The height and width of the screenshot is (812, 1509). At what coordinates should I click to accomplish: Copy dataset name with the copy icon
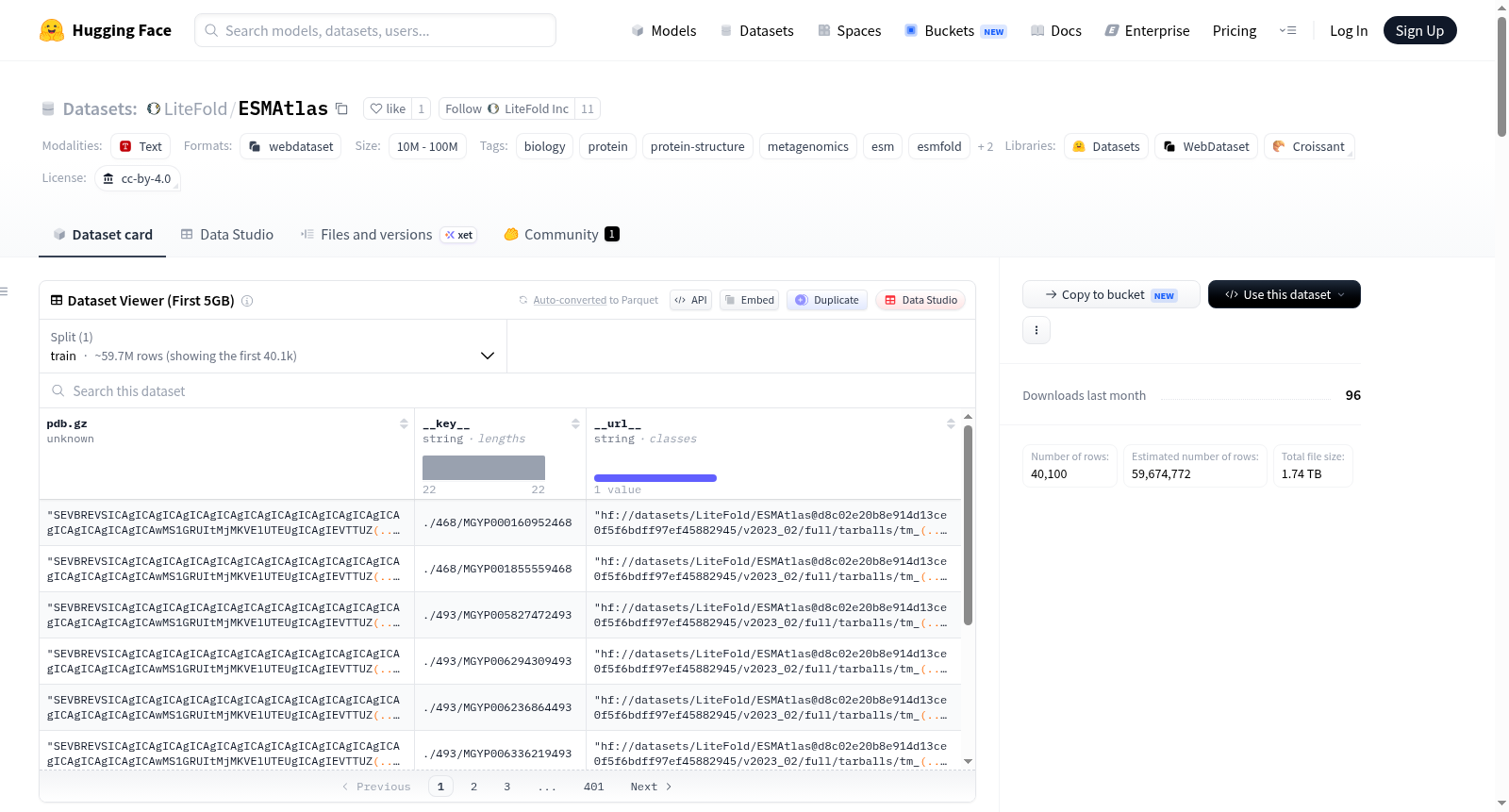341,109
